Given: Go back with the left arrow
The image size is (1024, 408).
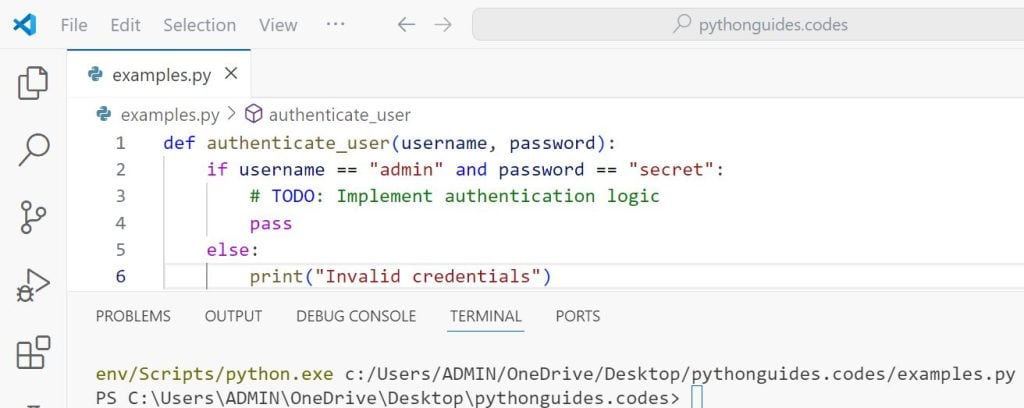Looking at the screenshot, I should click(x=406, y=24).
